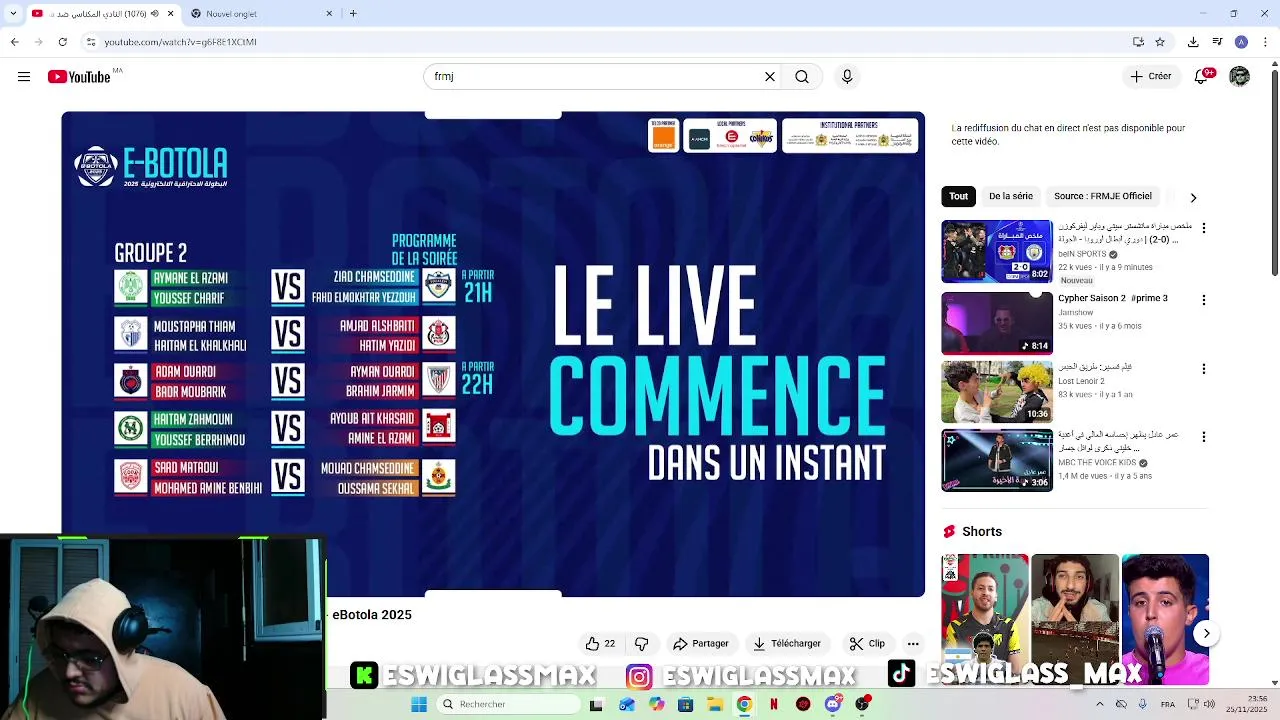
Task: Open a new browser tab with plus
Action: click(353, 14)
